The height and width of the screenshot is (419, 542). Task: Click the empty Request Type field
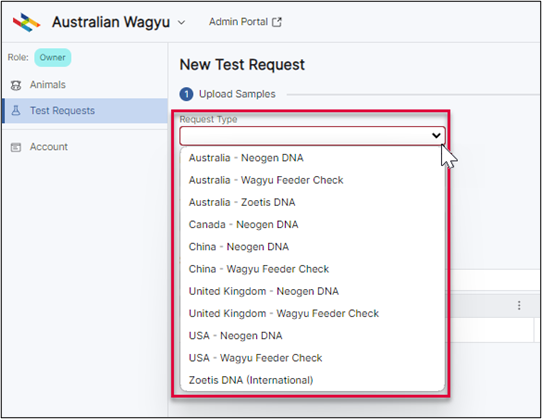[312, 136]
